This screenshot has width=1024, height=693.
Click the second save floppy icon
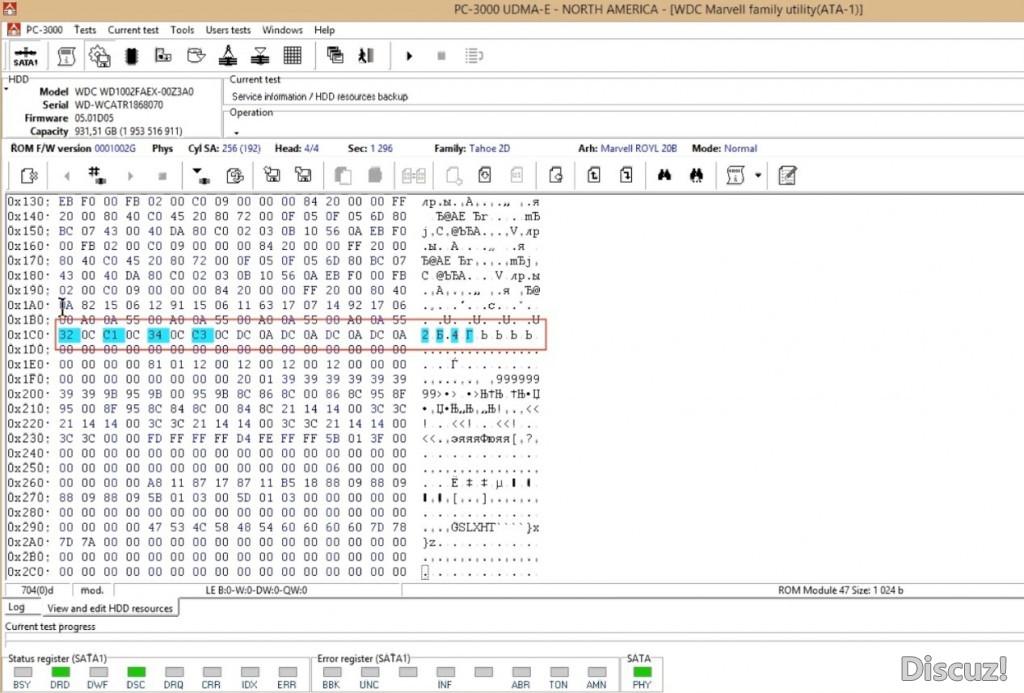[303, 174]
